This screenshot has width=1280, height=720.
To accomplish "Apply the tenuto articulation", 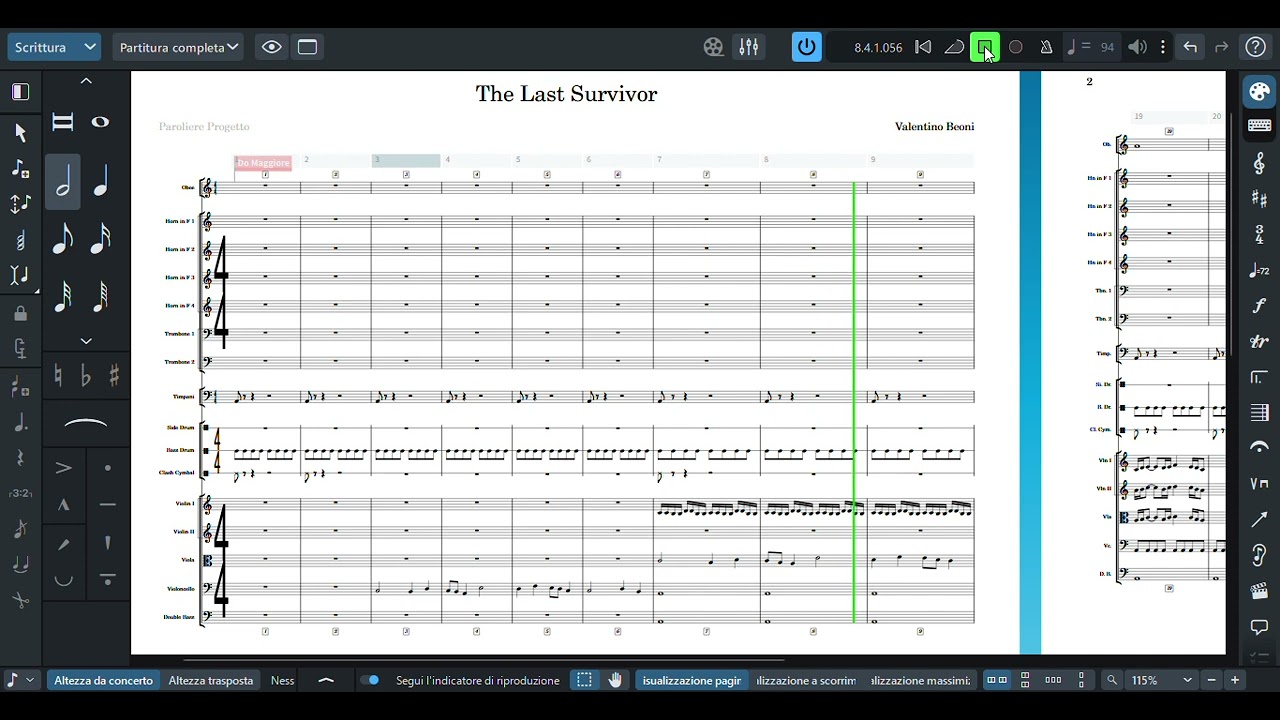I will (108, 505).
